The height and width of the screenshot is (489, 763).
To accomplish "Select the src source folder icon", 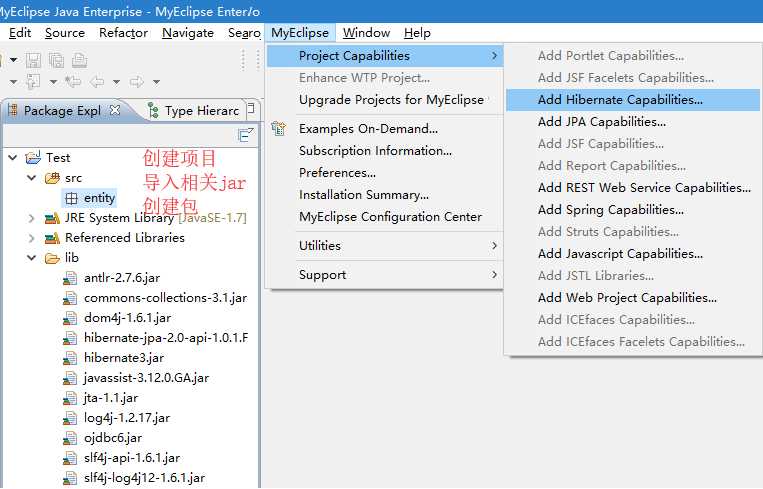I will tap(52, 178).
